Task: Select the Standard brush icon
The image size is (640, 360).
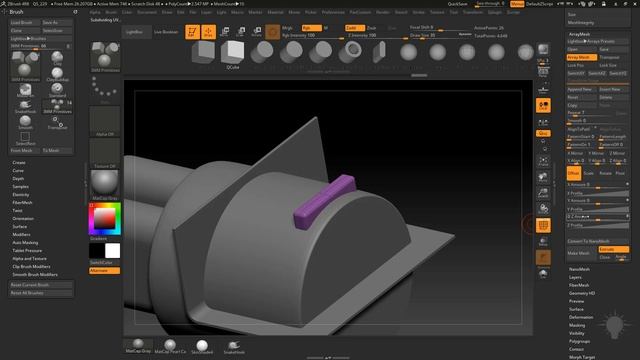Action: 57,90
